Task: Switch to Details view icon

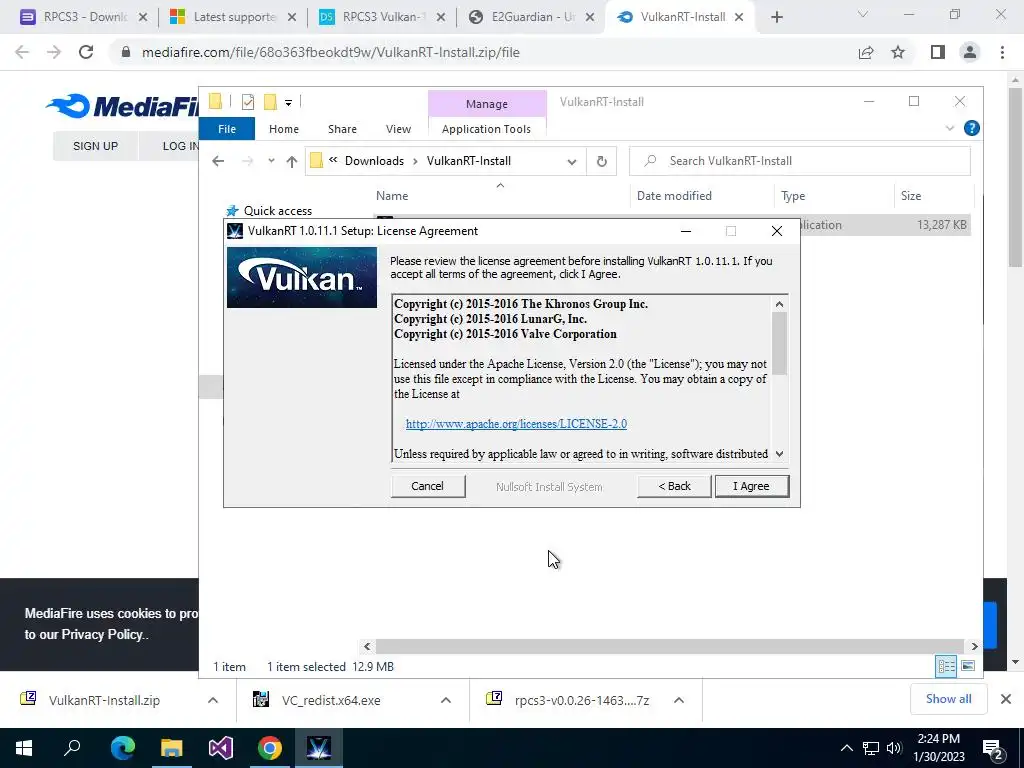Action: [x=946, y=666]
